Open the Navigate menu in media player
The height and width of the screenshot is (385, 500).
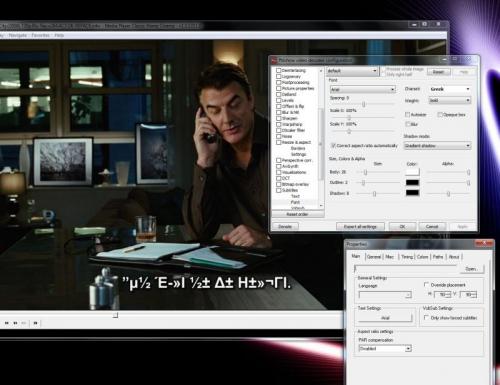pyautogui.click(x=18, y=35)
